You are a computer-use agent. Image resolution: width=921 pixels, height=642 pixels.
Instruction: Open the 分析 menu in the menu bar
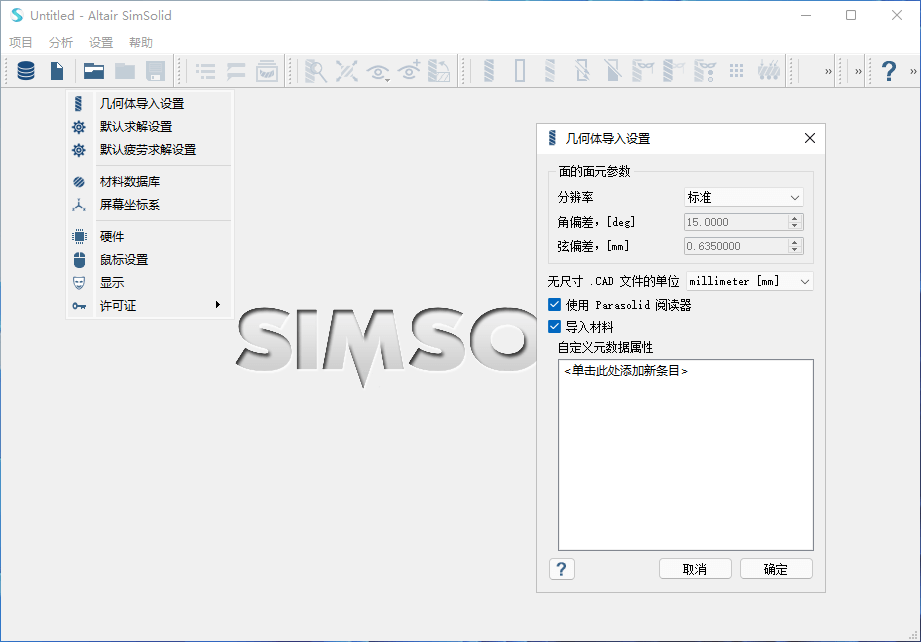[61, 43]
